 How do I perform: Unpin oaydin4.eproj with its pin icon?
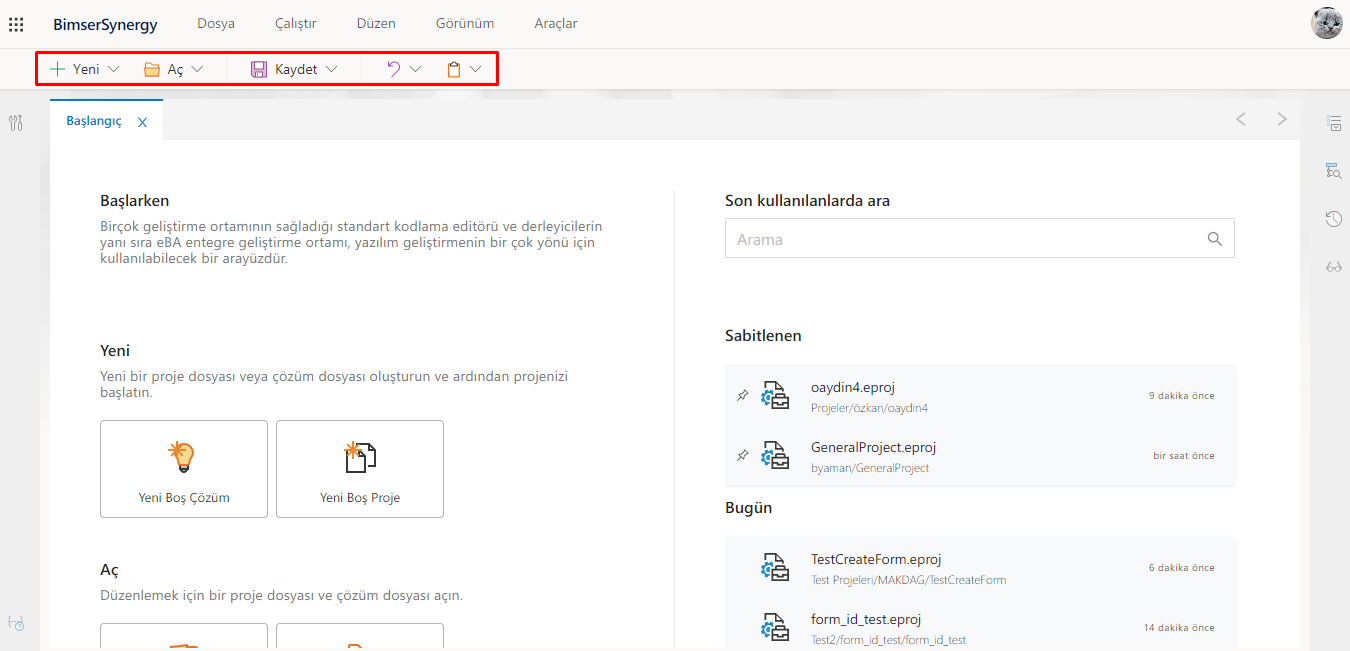click(742, 396)
